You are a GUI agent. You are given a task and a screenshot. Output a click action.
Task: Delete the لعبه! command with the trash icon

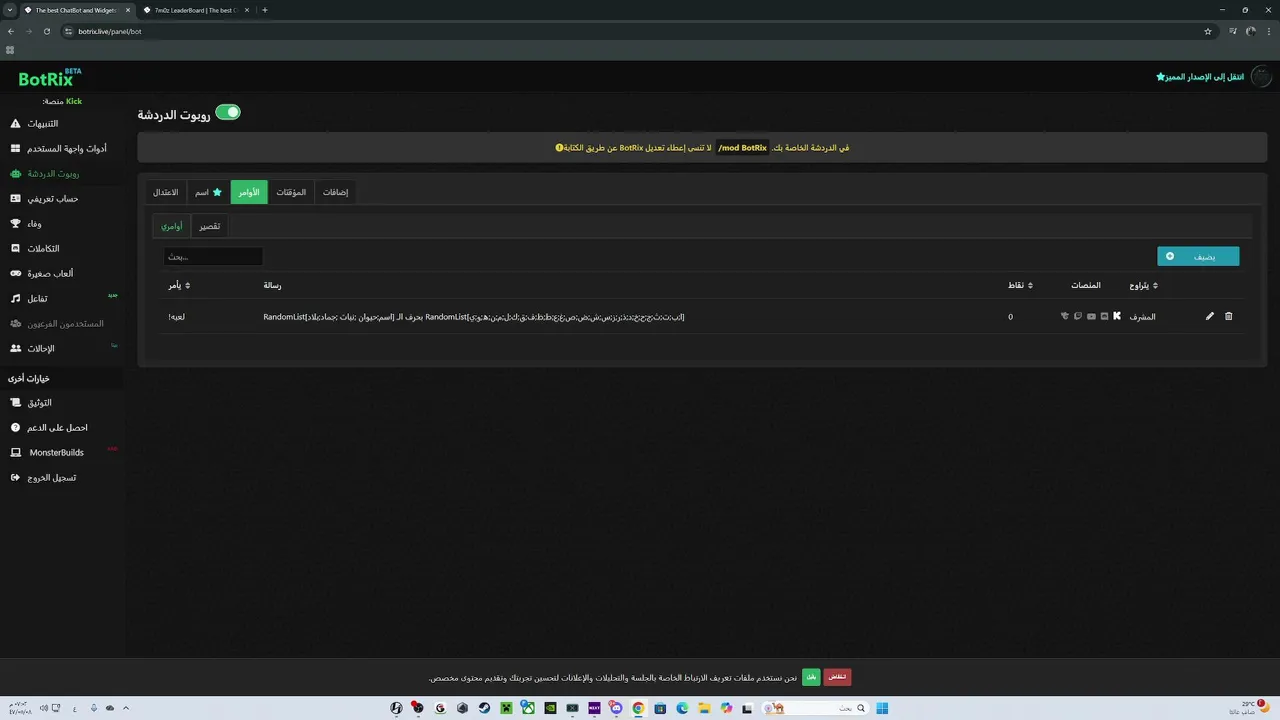(x=1229, y=317)
